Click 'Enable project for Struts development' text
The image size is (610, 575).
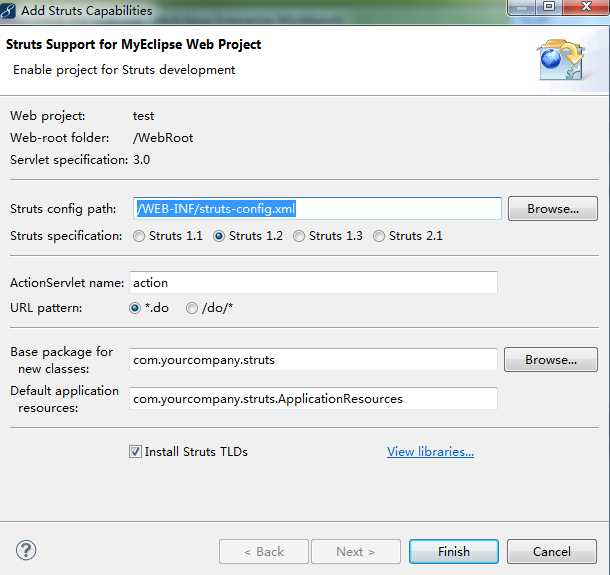click(x=124, y=70)
